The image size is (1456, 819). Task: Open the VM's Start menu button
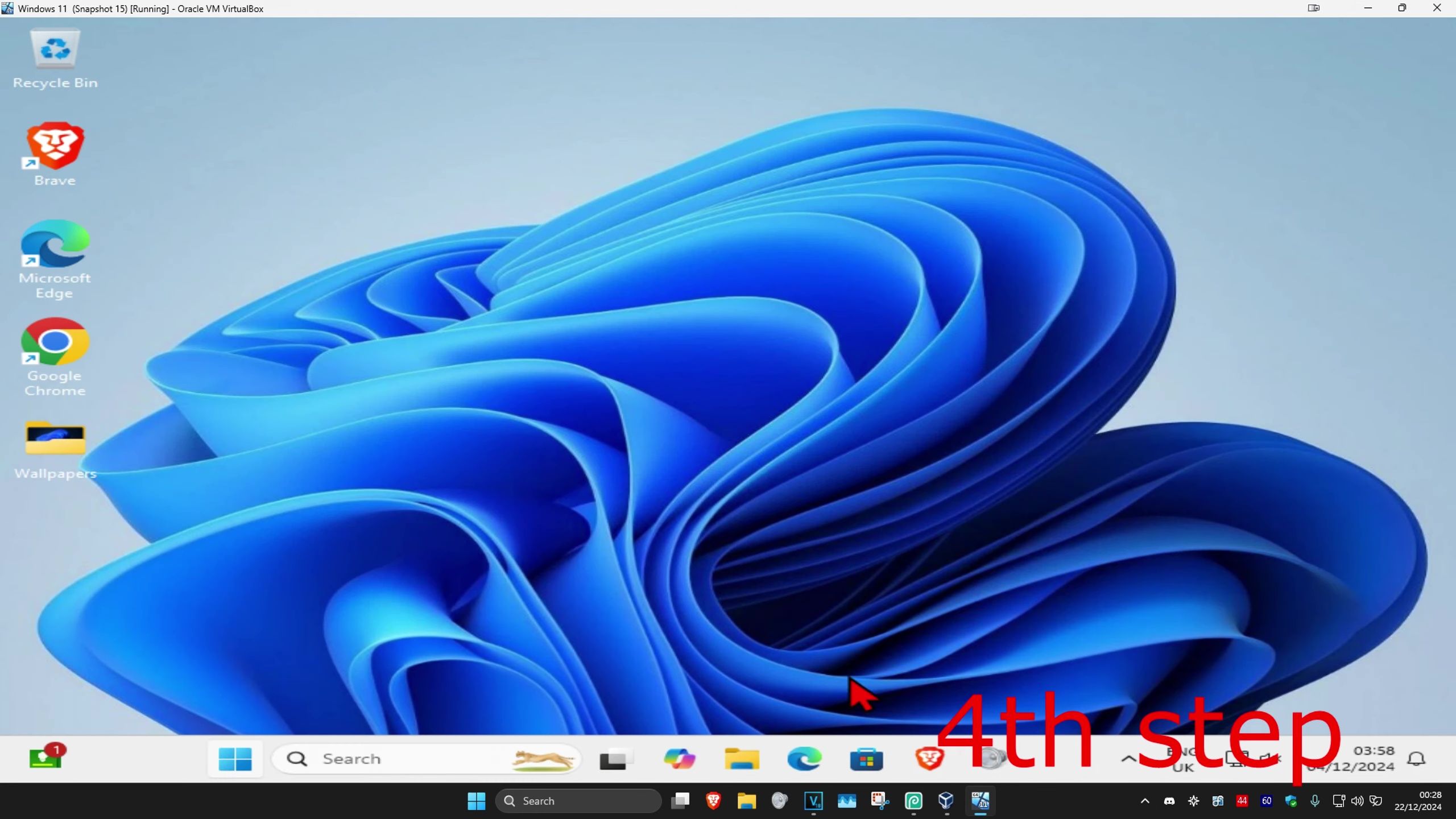click(x=235, y=759)
